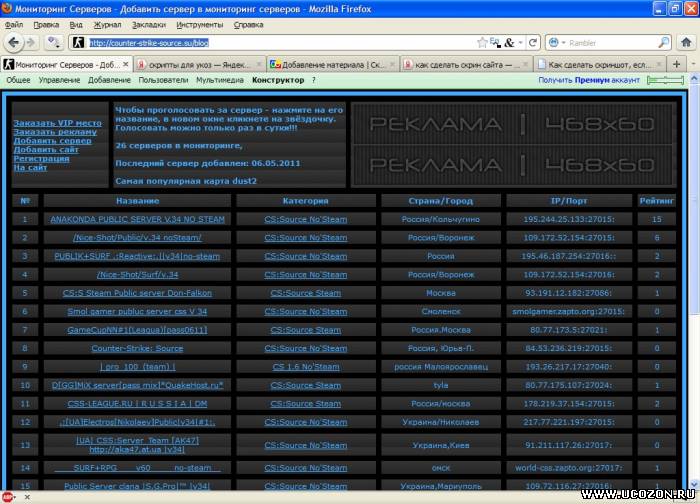This screenshot has height=504, width=700.
Task: Switch to как сделать скрин сайта tab
Action: pyautogui.click(x=466, y=65)
